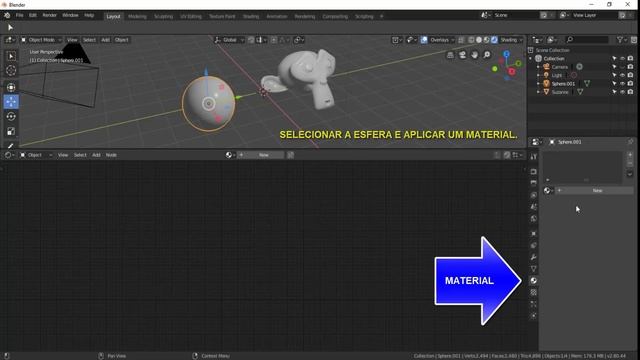Open the Overlays dropdown arrow
This screenshot has width=640, height=360.
pos(453,40)
